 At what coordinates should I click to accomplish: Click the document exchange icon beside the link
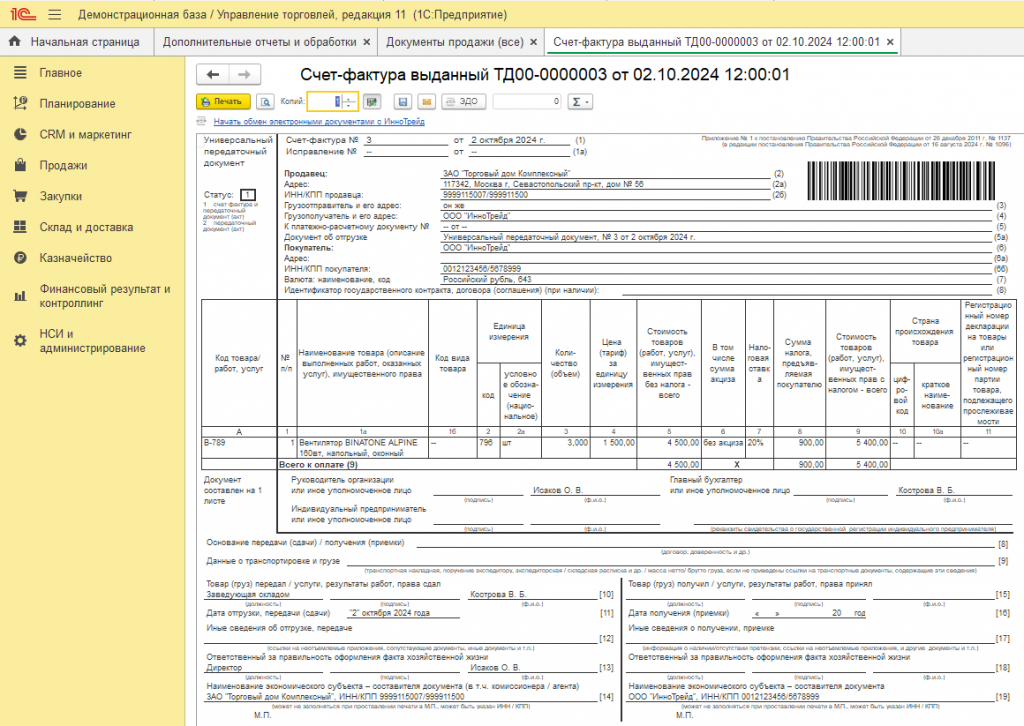202,121
